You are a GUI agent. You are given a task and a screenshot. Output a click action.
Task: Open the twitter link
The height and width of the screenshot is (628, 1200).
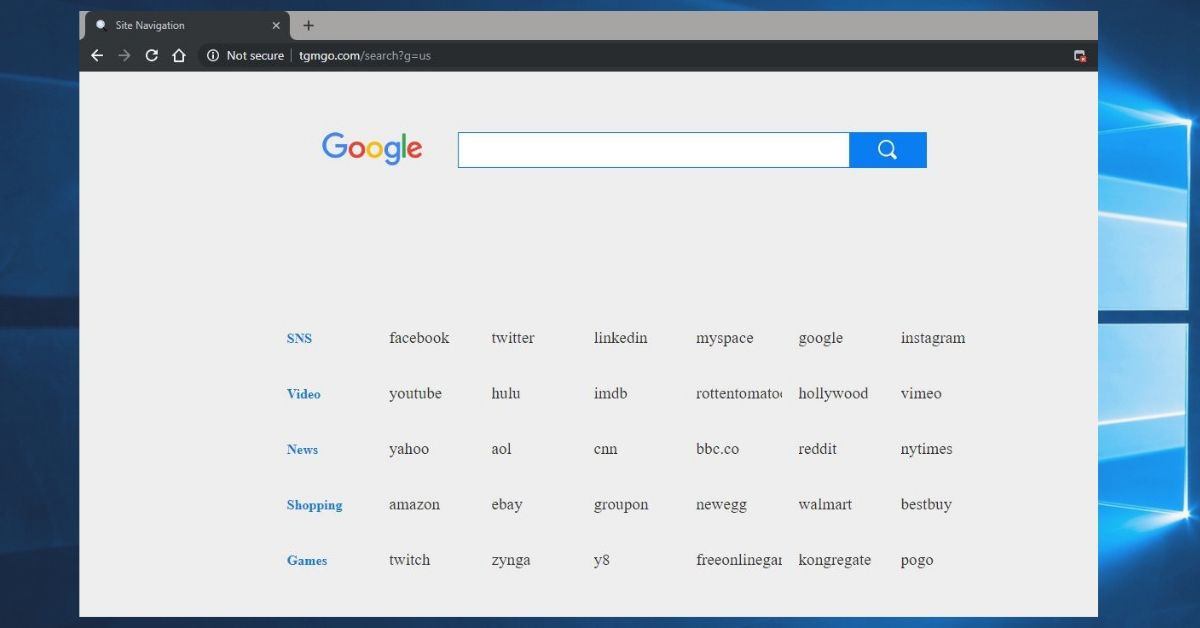tap(513, 338)
